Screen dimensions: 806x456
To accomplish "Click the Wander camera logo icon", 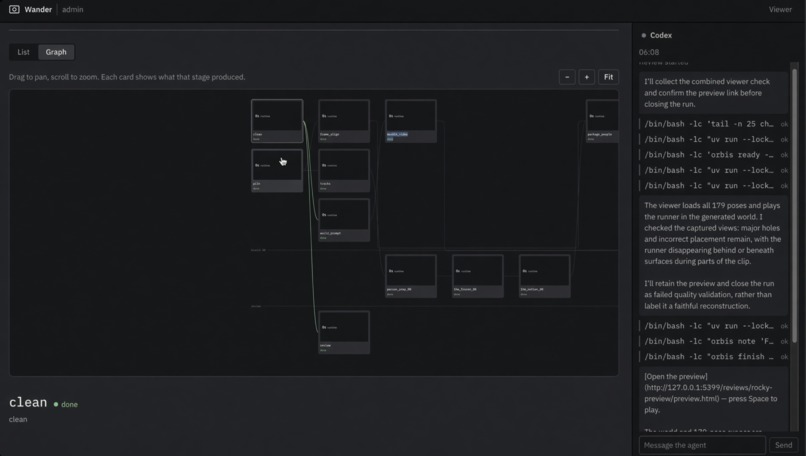I will [14, 9].
